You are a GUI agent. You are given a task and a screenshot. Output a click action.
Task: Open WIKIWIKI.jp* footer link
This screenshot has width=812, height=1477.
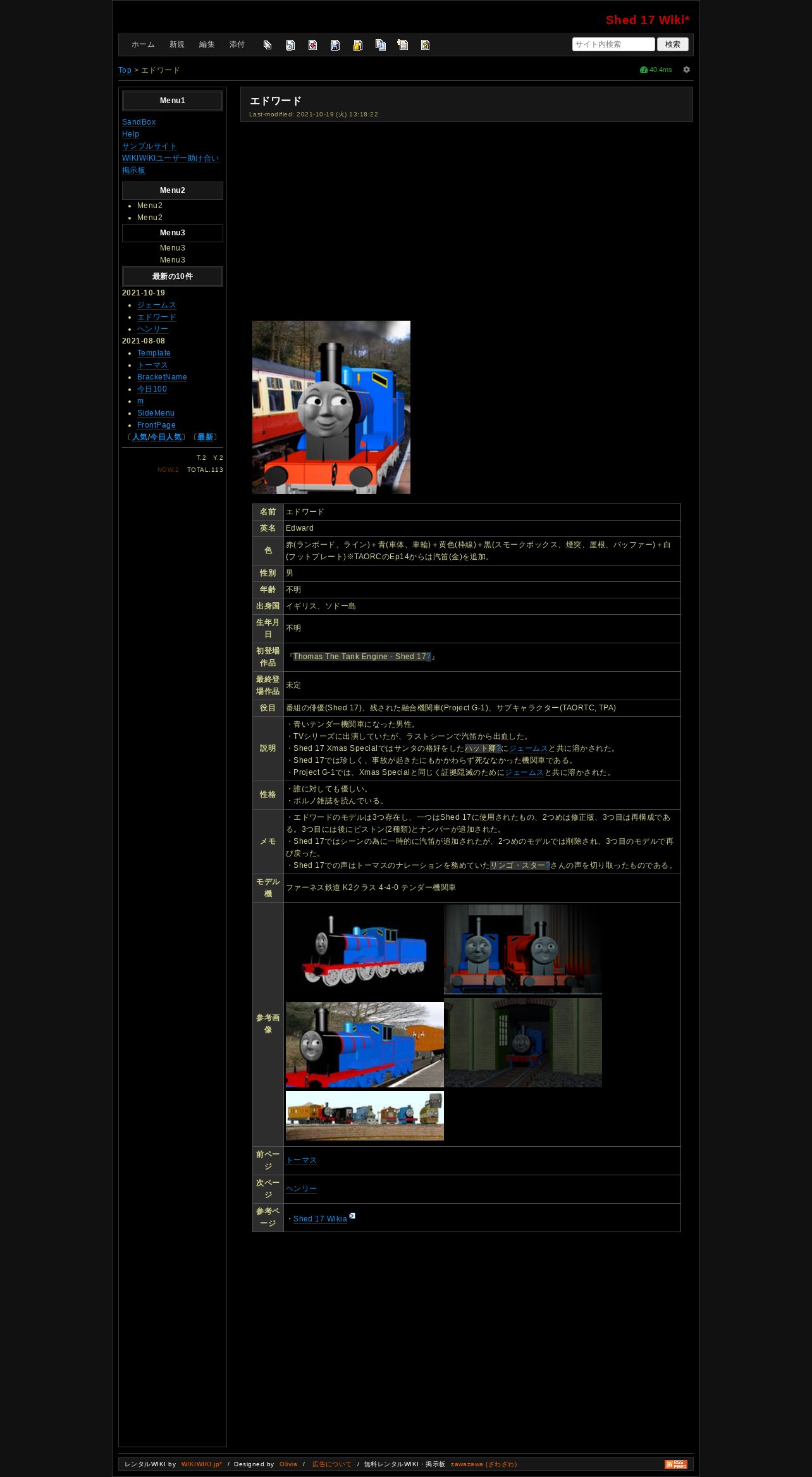tap(202, 1464)
